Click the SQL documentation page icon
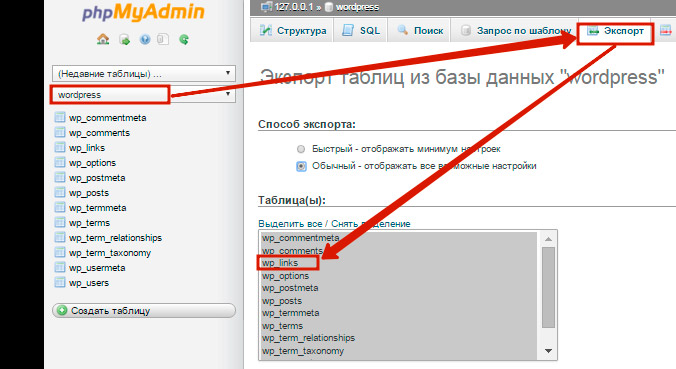Image resolution: width=676 pixels, height=369 pixels. coord(163,40)
